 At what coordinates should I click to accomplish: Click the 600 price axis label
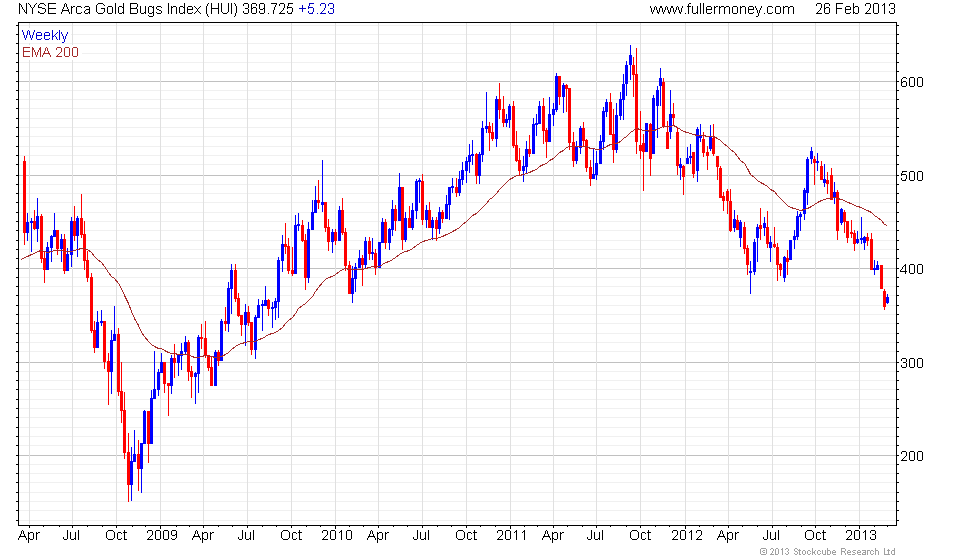911,82
